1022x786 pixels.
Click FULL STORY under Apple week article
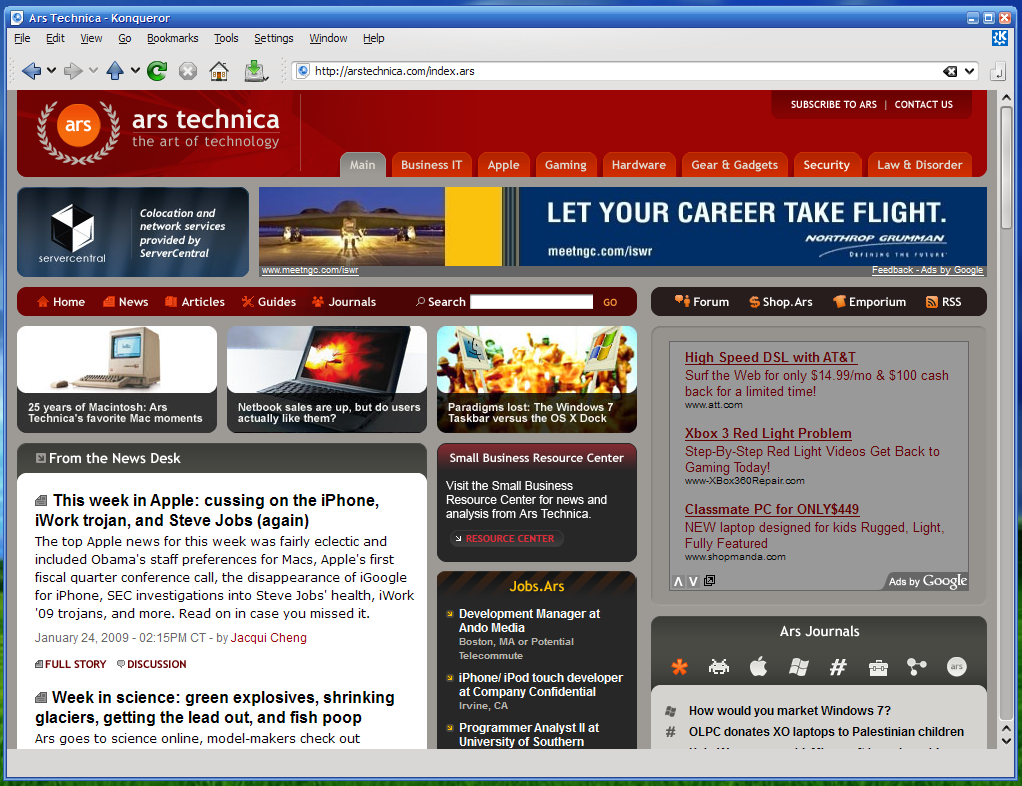click(70, 664)
